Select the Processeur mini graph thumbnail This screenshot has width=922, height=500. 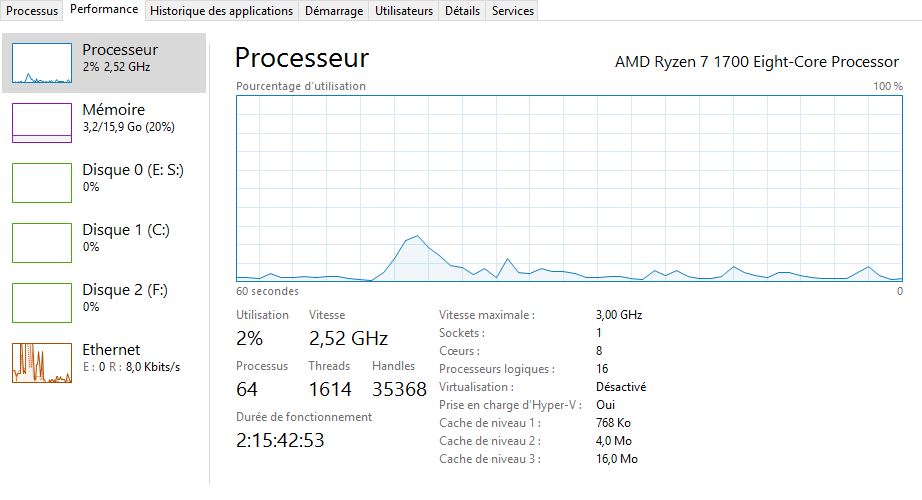(42, 63)
